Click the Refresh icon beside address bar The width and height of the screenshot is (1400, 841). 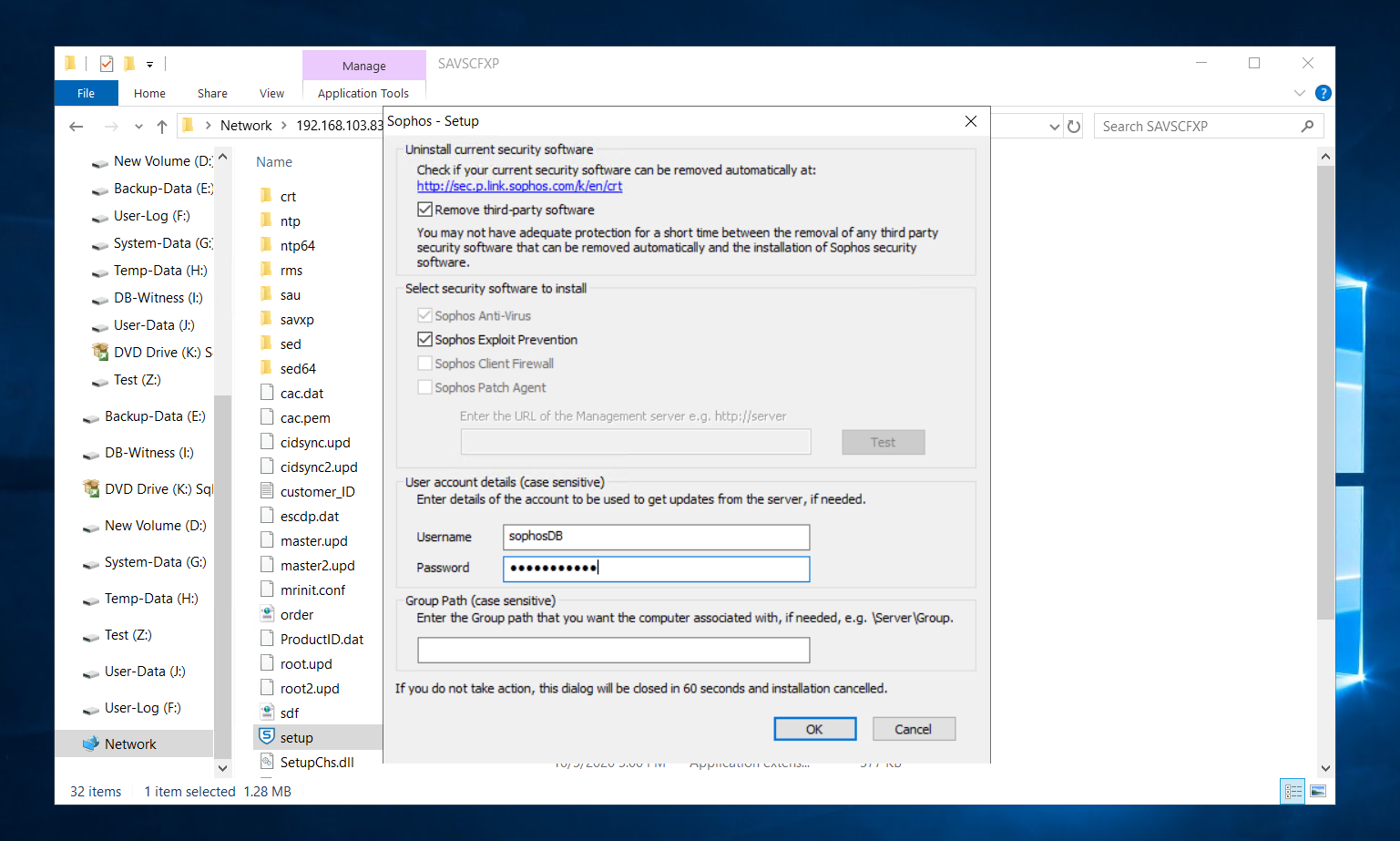point(1074,127)
